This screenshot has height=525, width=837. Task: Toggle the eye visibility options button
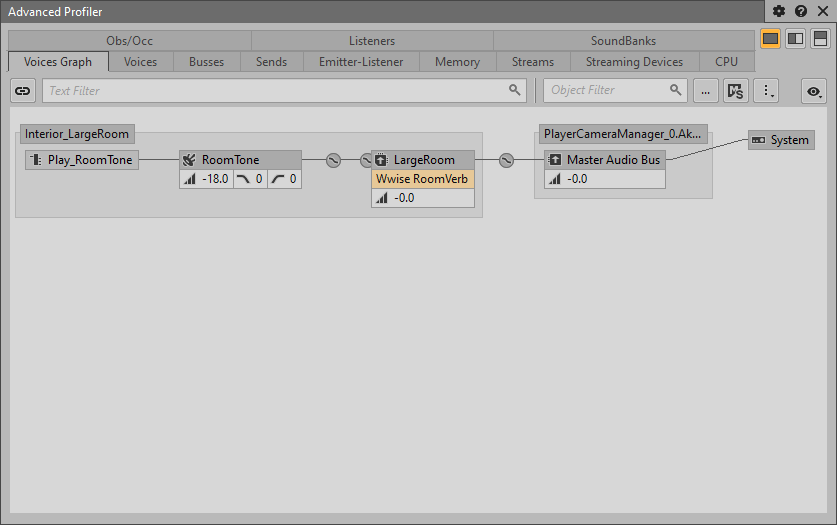[815, 91]
